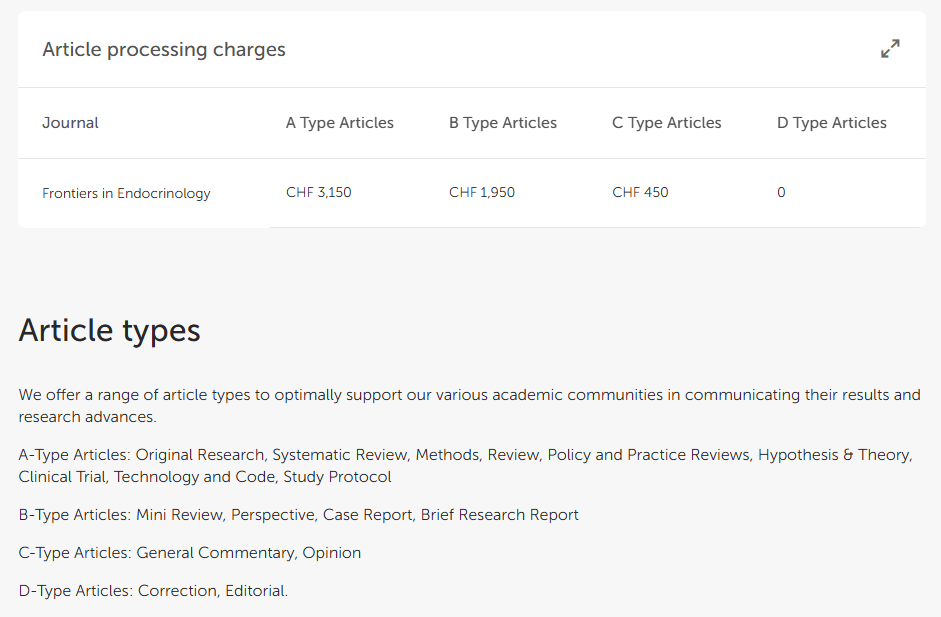Viewport: 941px width, 617px height.
Task: Click the A-Type Articles description paragraph
Action: click(x=466, y=466)
